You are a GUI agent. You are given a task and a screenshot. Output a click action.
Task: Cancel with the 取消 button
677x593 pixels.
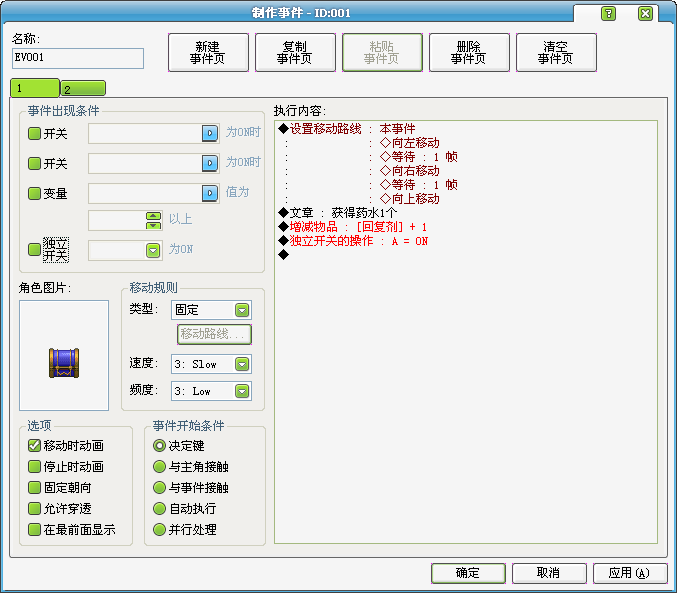point(549,573)
